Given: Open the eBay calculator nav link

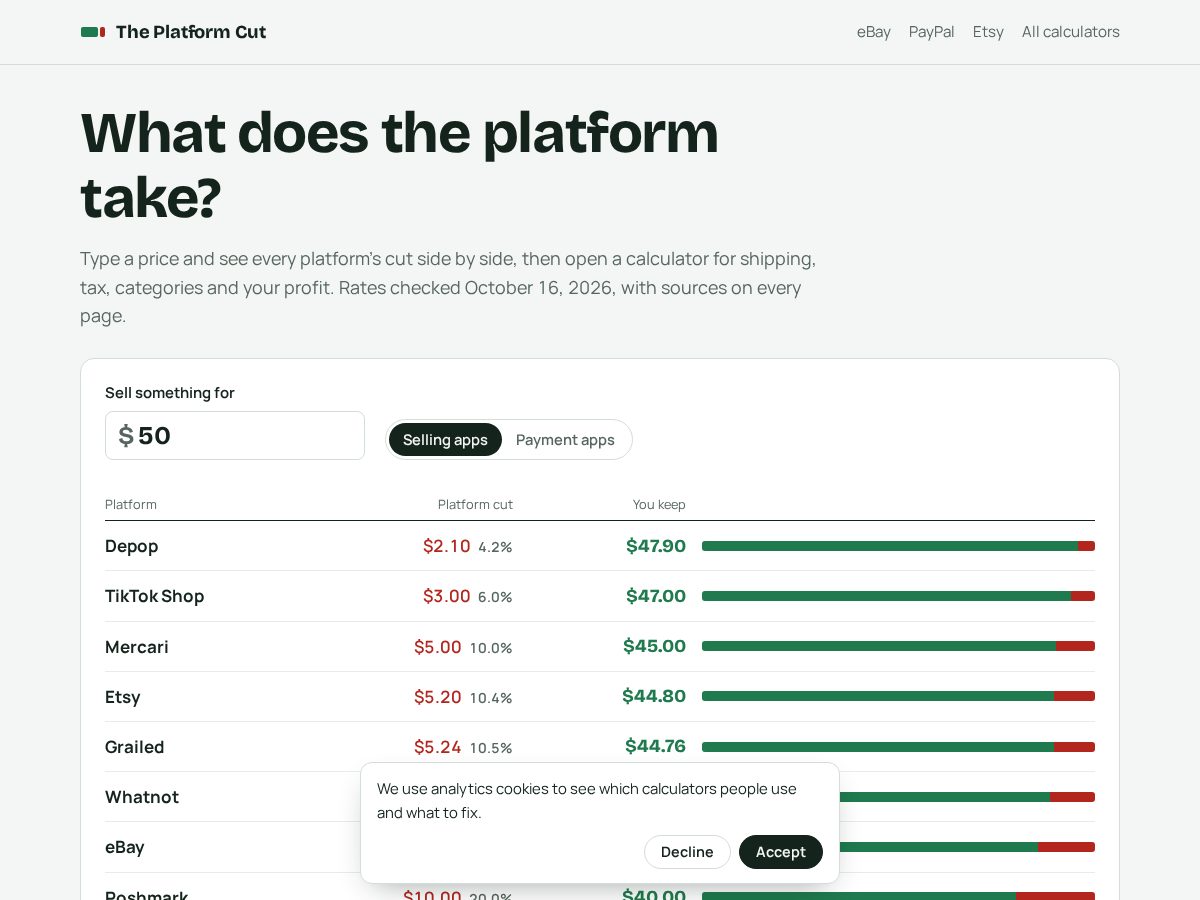Looking at the screenshot, I should pos(874,32).
